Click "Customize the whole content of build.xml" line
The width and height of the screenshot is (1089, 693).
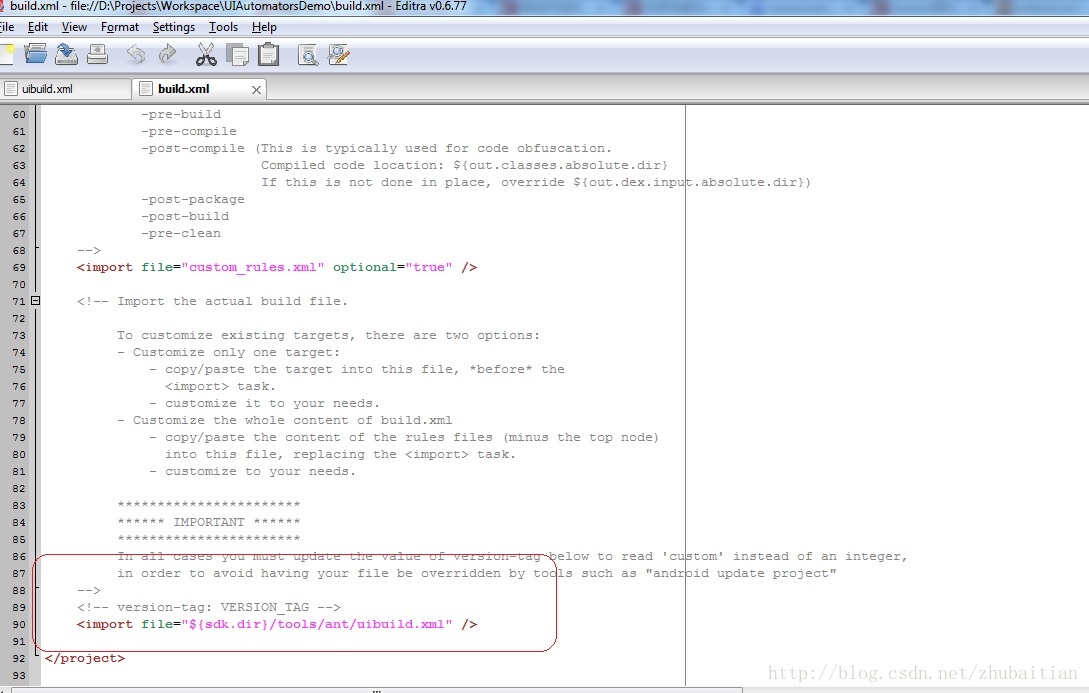pyautogui.click(x=284, y=420)
